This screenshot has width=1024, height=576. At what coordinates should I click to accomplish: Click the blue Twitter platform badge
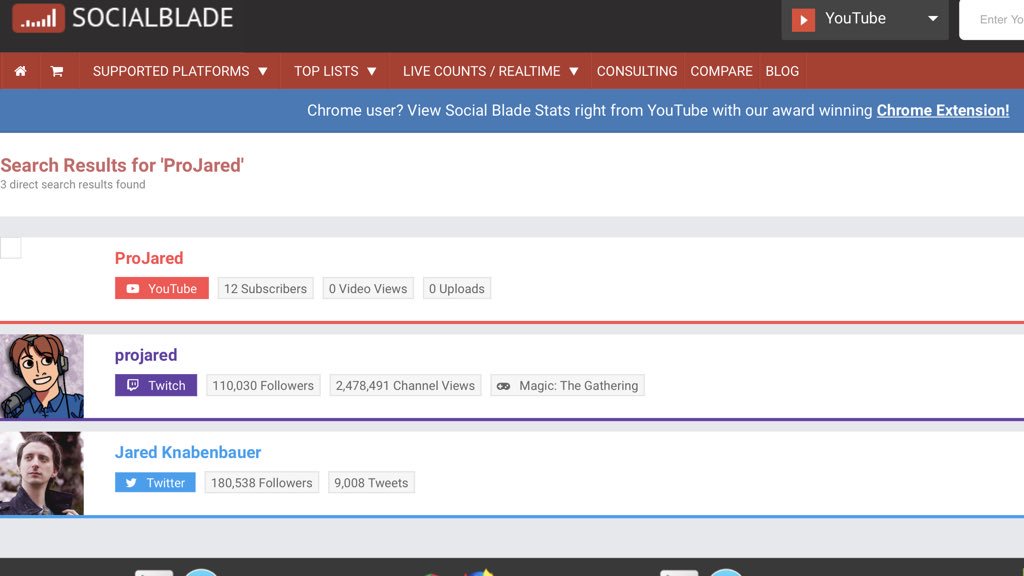155,483
